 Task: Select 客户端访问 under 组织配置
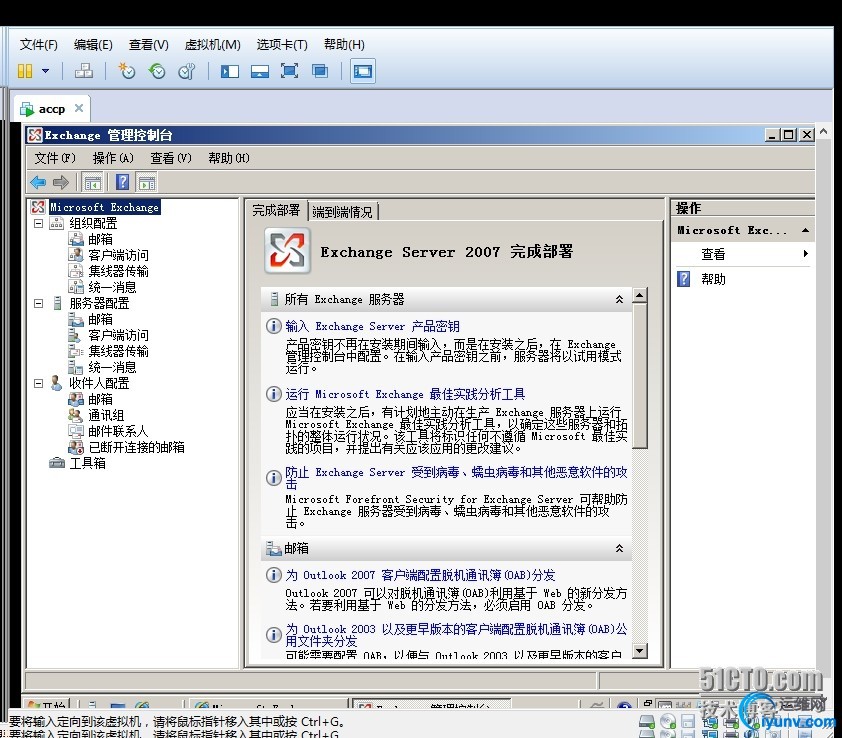pos(118,255)
